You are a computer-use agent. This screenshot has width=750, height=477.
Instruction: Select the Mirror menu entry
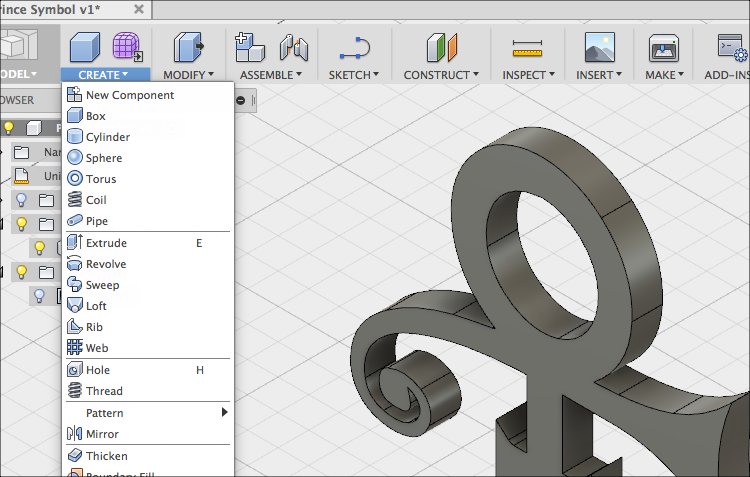click(x=102, y=434)
